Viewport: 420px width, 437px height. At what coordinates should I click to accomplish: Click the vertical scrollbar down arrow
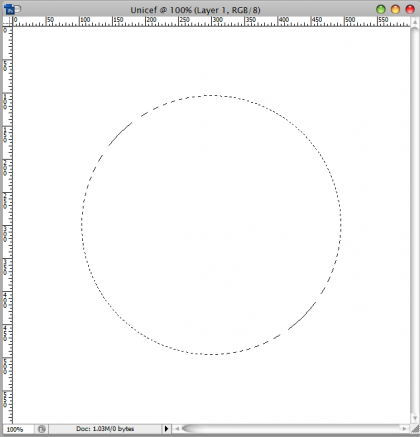(415, 418)
